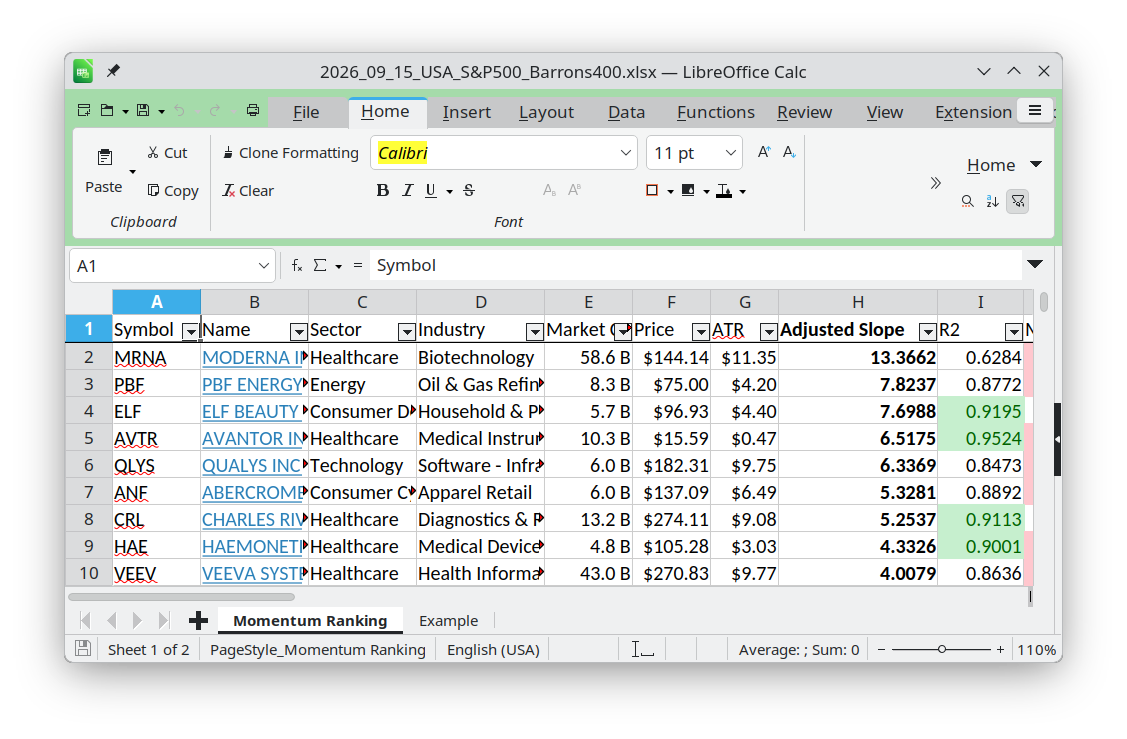Open the Functions tab

pyautogui.click(x=715, y=112)
